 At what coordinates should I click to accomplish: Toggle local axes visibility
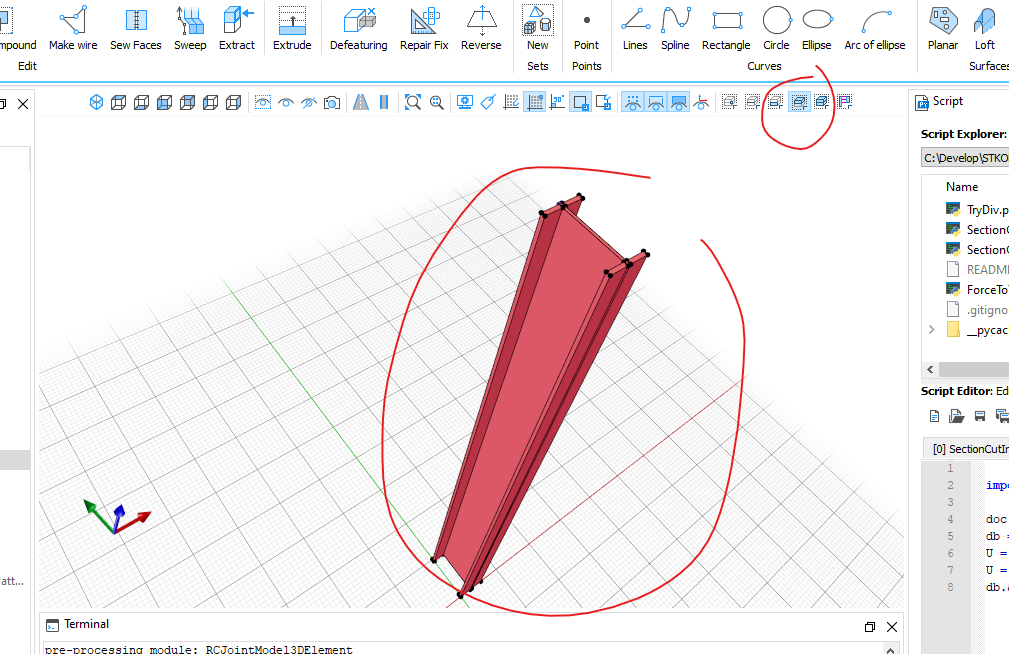[702, 102]
